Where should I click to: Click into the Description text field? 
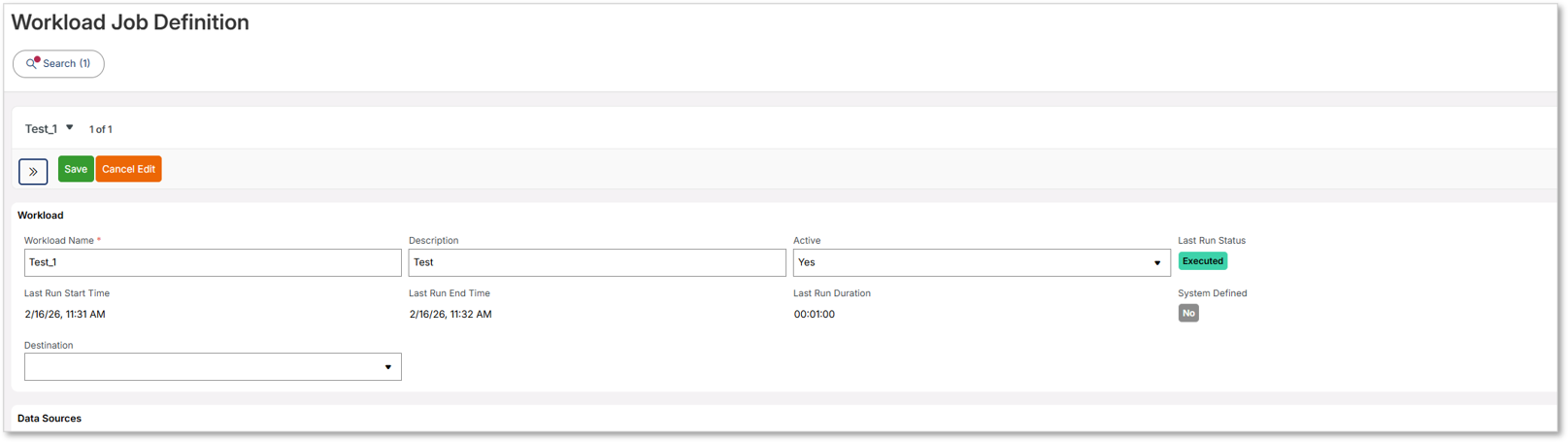point(597,262)
